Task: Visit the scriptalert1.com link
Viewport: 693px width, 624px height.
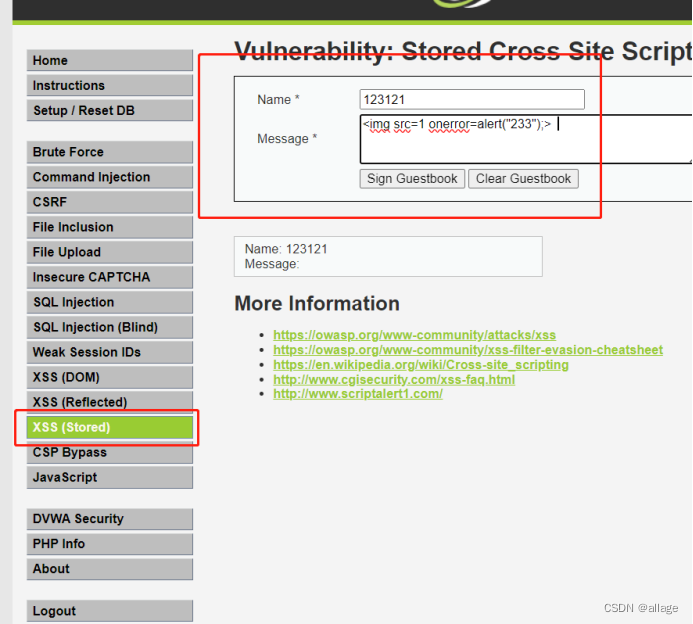Action: [358, 394]
